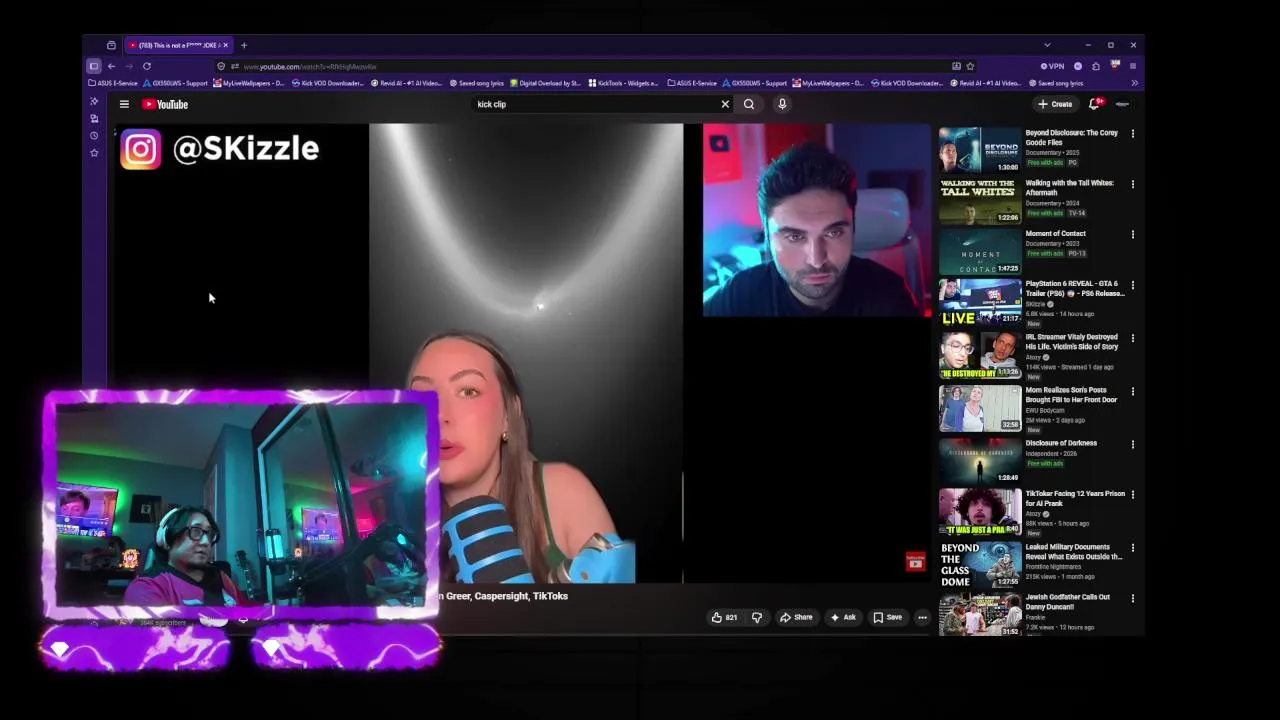The image size is (1280, 720).
Task: Open the sidebar AI sparkle icon
Action: 94,101
